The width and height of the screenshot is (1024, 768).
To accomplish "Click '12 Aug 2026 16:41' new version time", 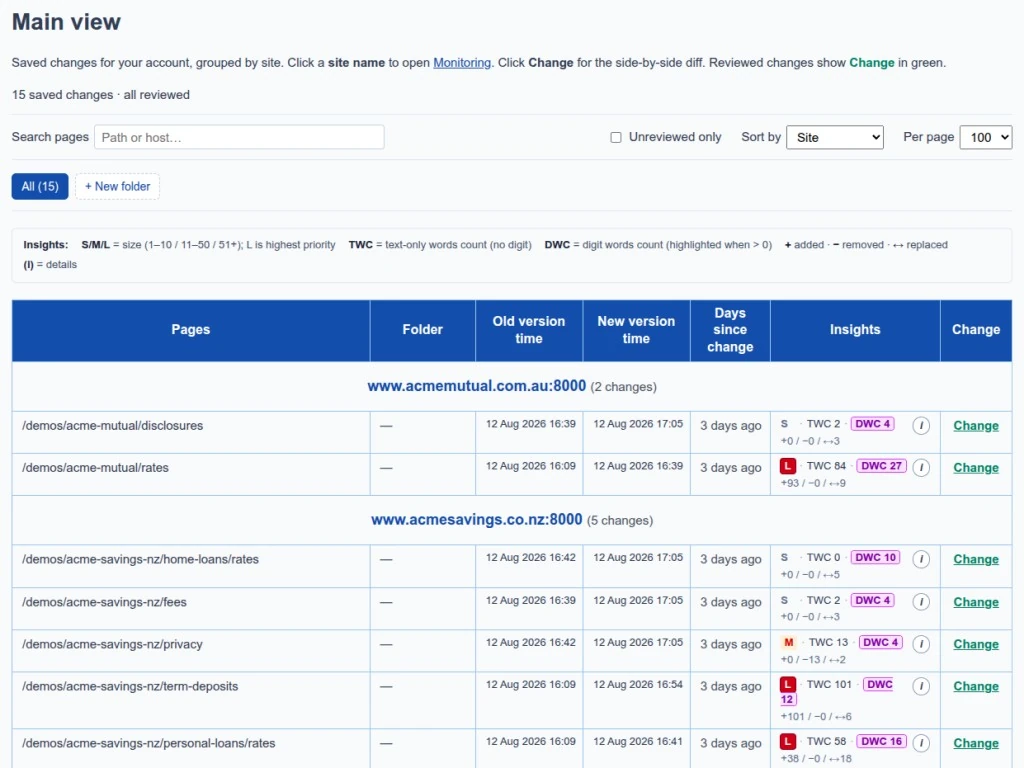I will click(x=638, y=741).
